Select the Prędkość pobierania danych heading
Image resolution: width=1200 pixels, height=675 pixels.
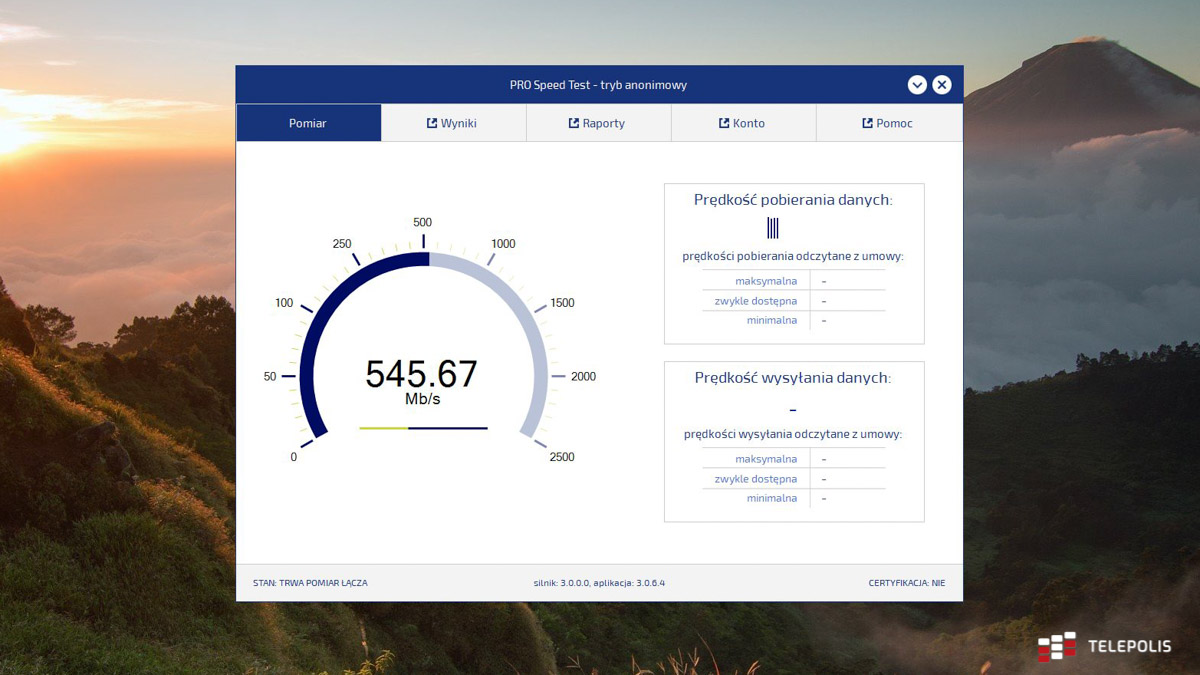click(793, 200)
